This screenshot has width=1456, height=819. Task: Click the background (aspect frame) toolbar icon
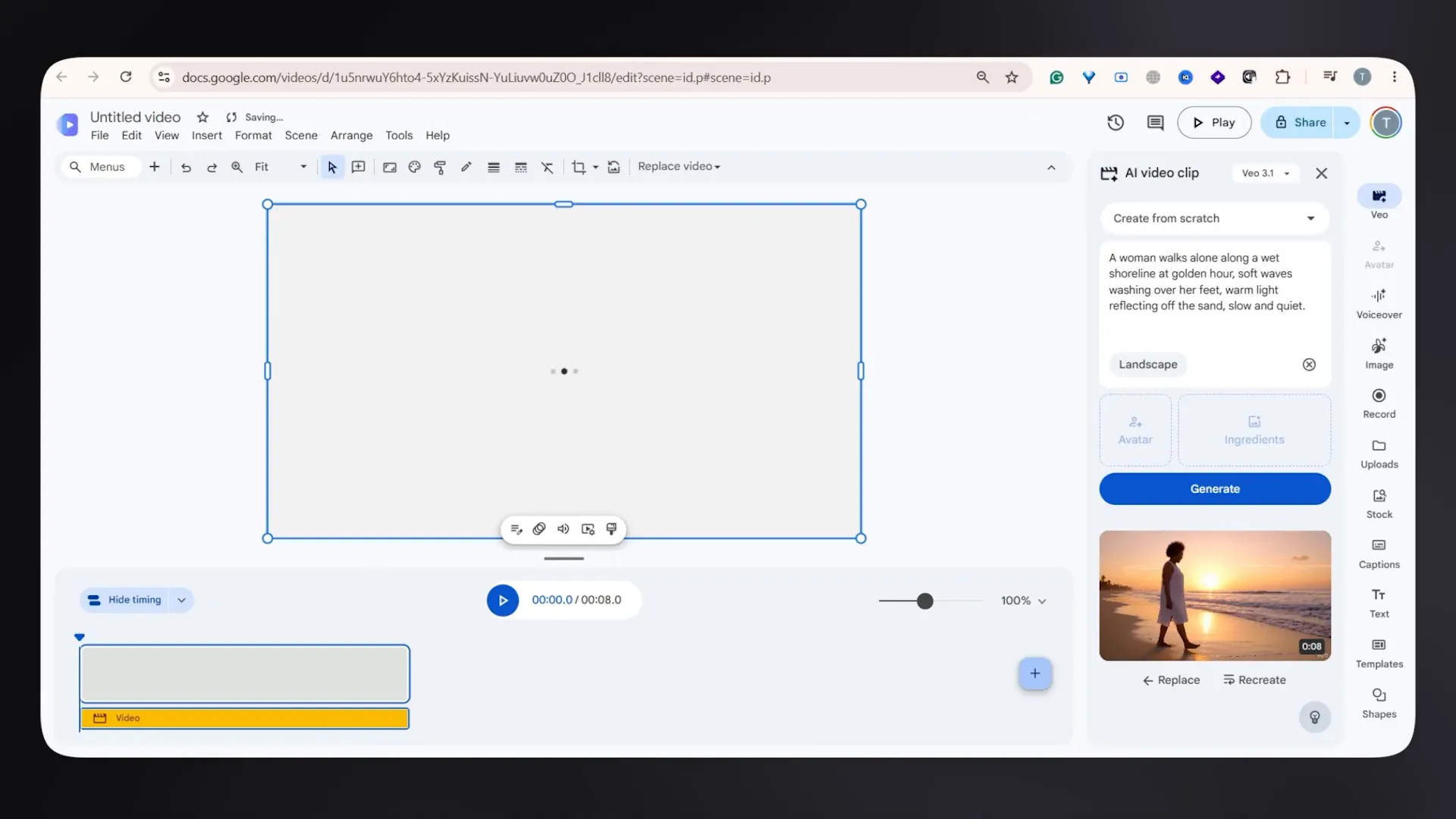390,168
